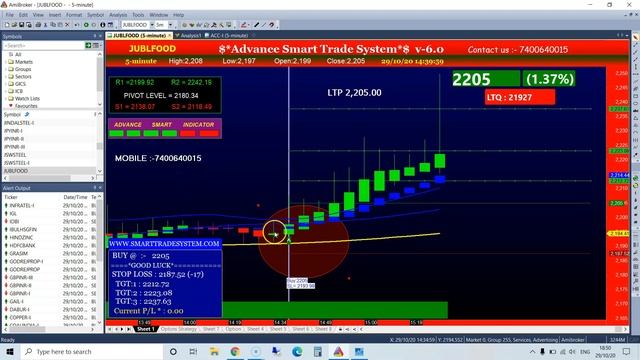Expand the Watch Lists folder
640x360 pixels.
(x=6, y=99)
